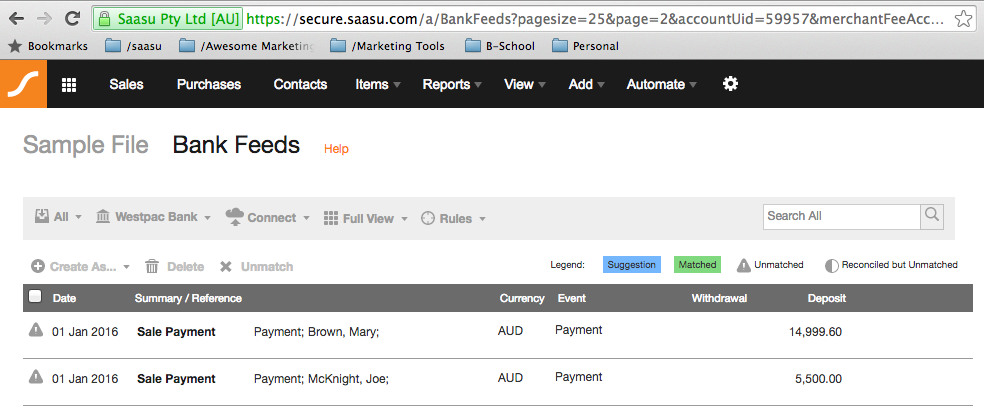The height and width of the screenshot is (408, 984).
Task: Expand the Create As... dropdown
Action: [x=80, y=267]
